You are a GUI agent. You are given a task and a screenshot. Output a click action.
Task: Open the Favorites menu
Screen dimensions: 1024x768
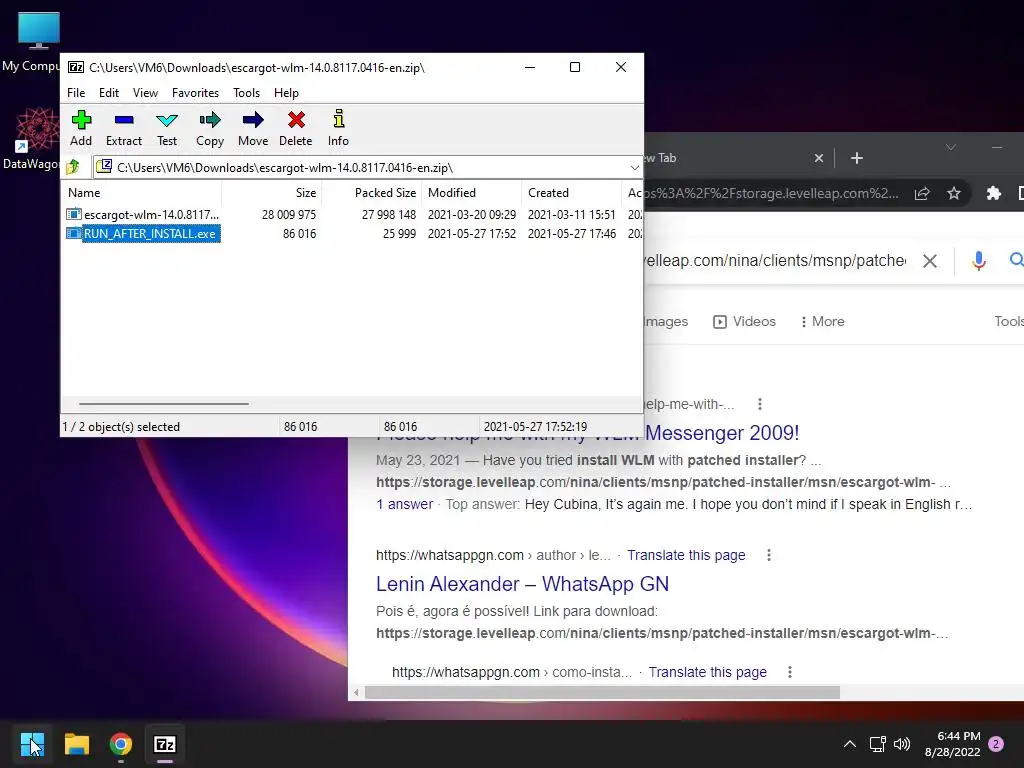coord(195,93)
